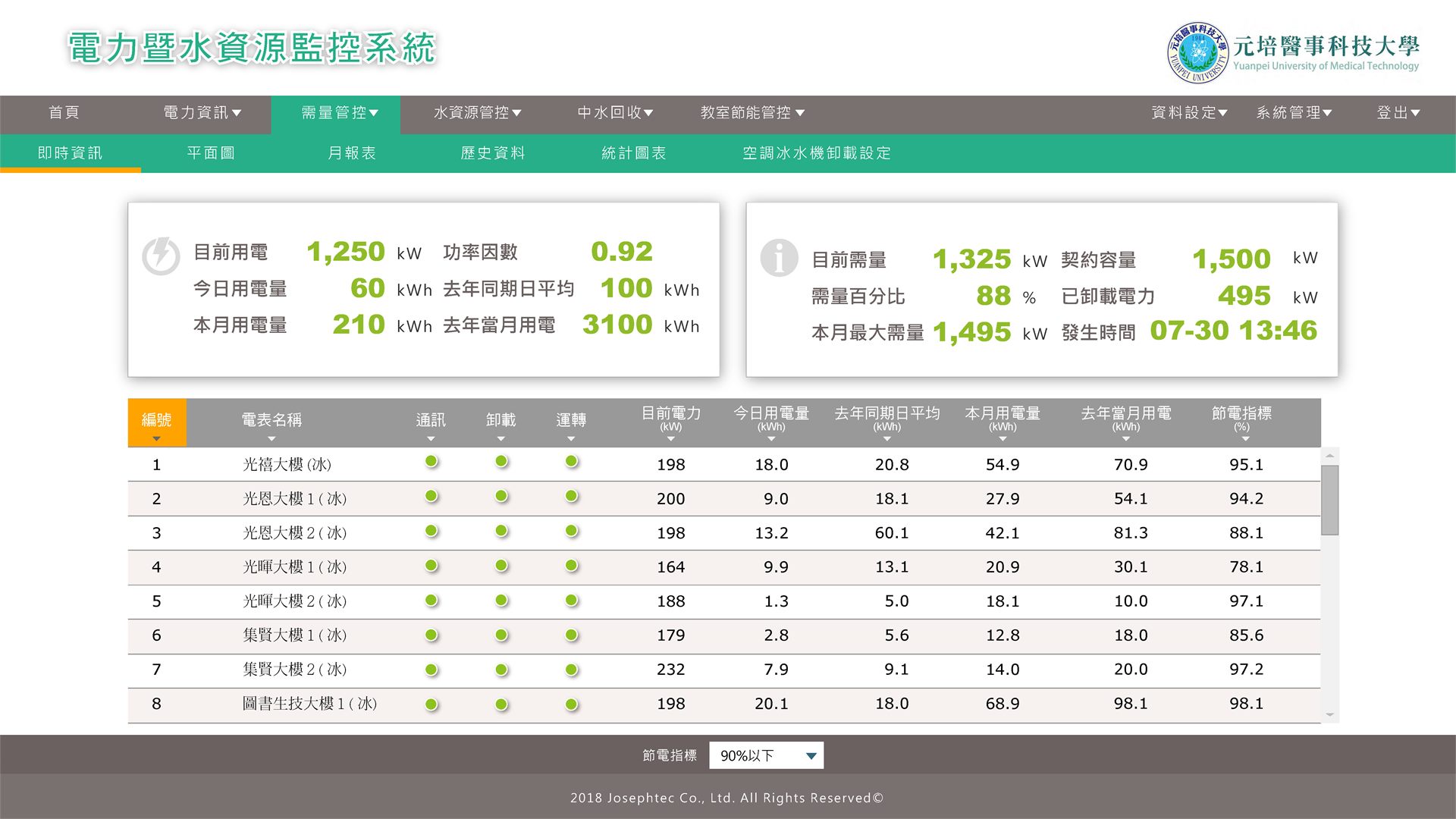Click the 卸載 status dot for 集賢大樓1(冰)

(501, 635)
